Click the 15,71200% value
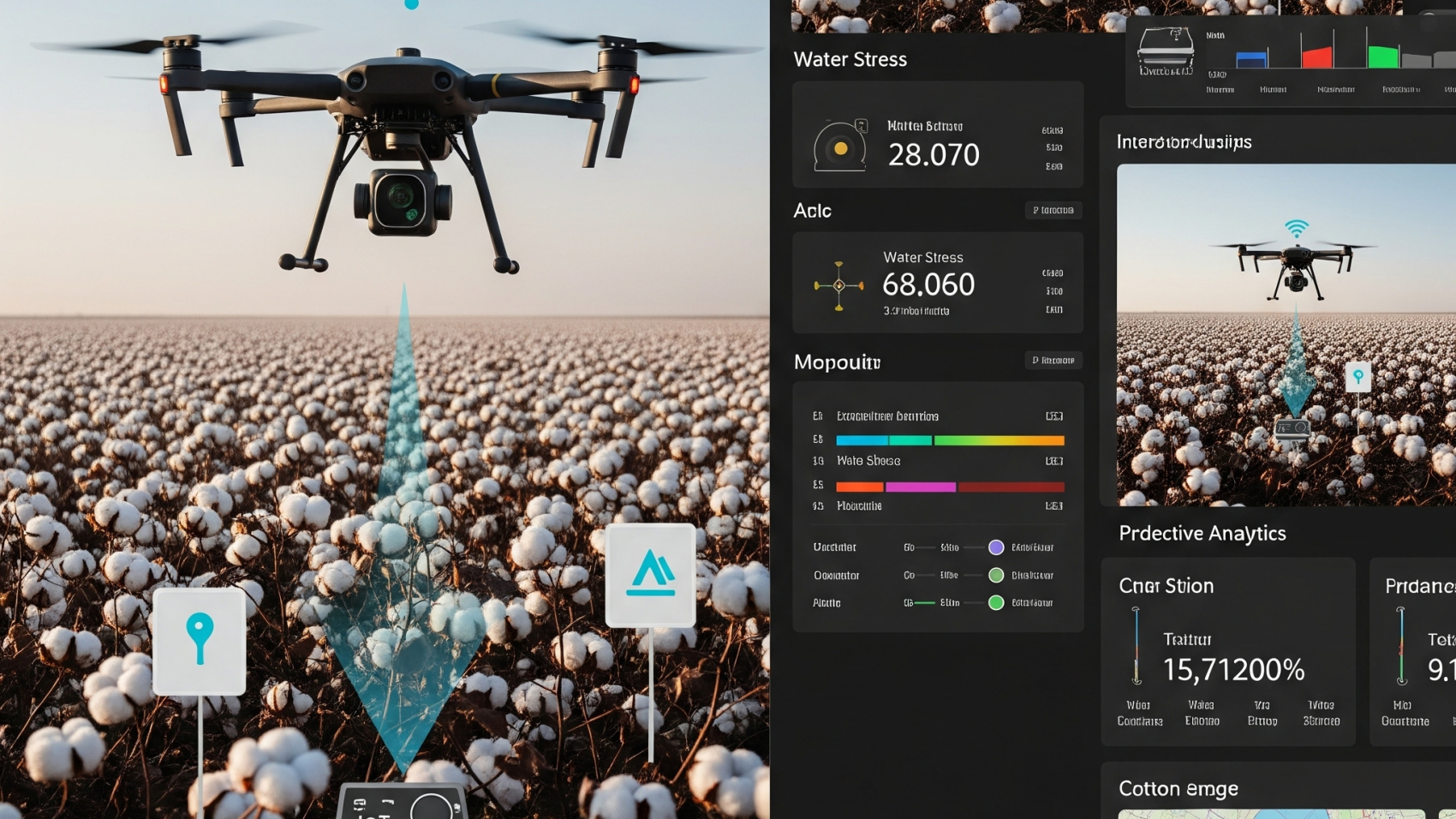 (1233, 670)
